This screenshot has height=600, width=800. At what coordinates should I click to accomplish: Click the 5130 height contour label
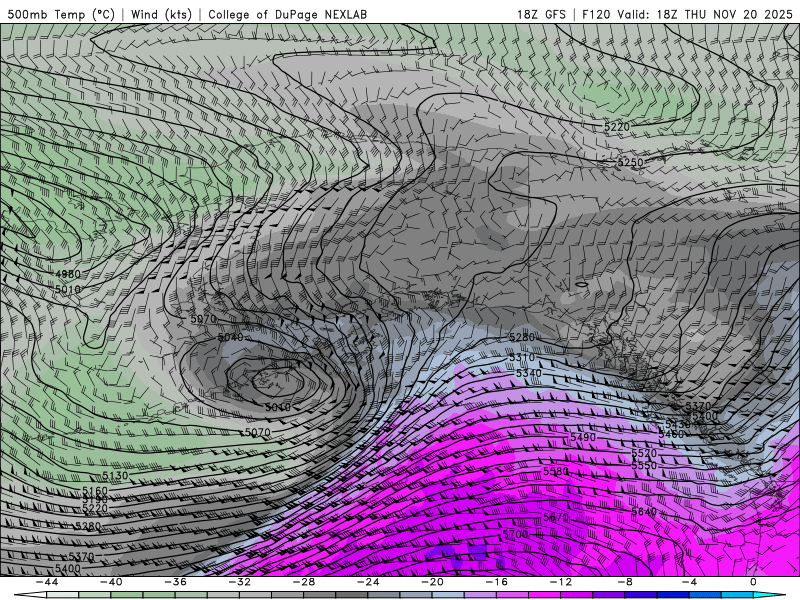115,476
